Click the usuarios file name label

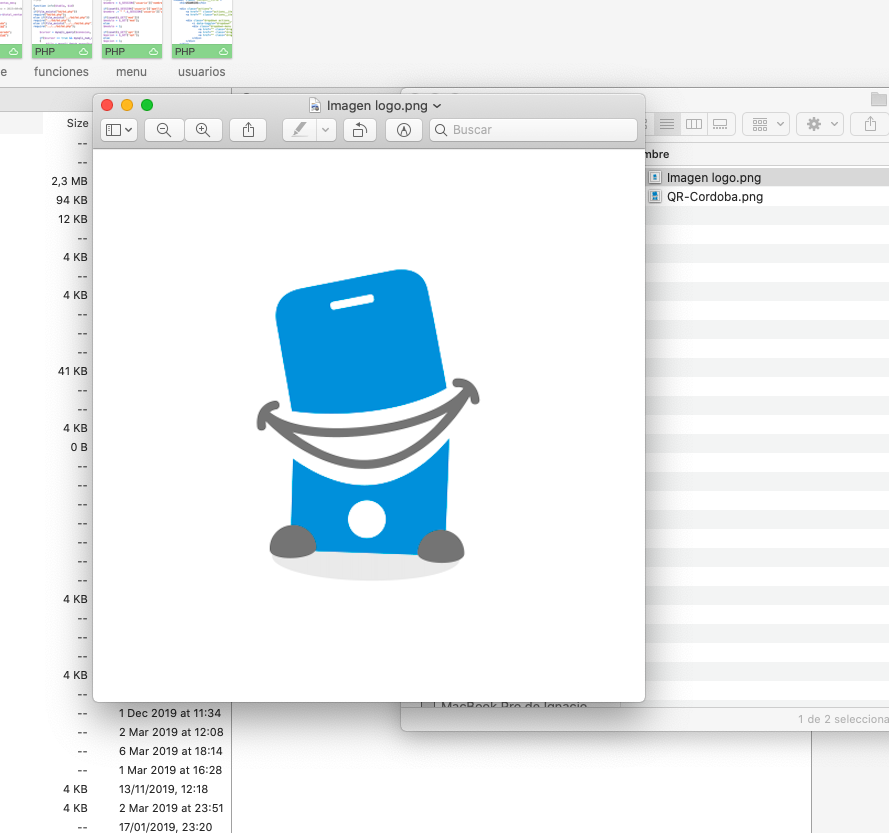[x=202, y=72]
